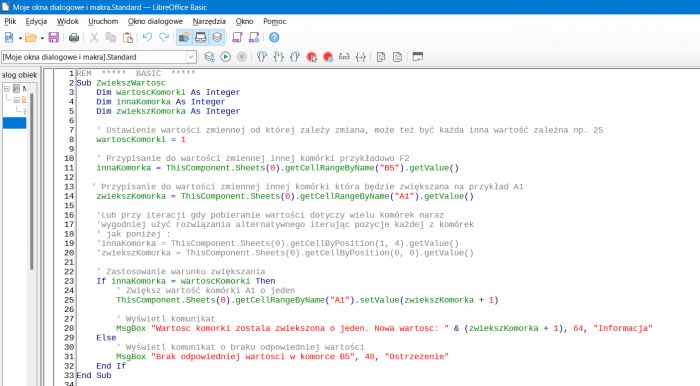The height and width of the screenshot is (386, 700).
Task: Click the MsgBox "Wartosc komorki zostala zwiekszona" line
Action: click(x=384, y=328)
